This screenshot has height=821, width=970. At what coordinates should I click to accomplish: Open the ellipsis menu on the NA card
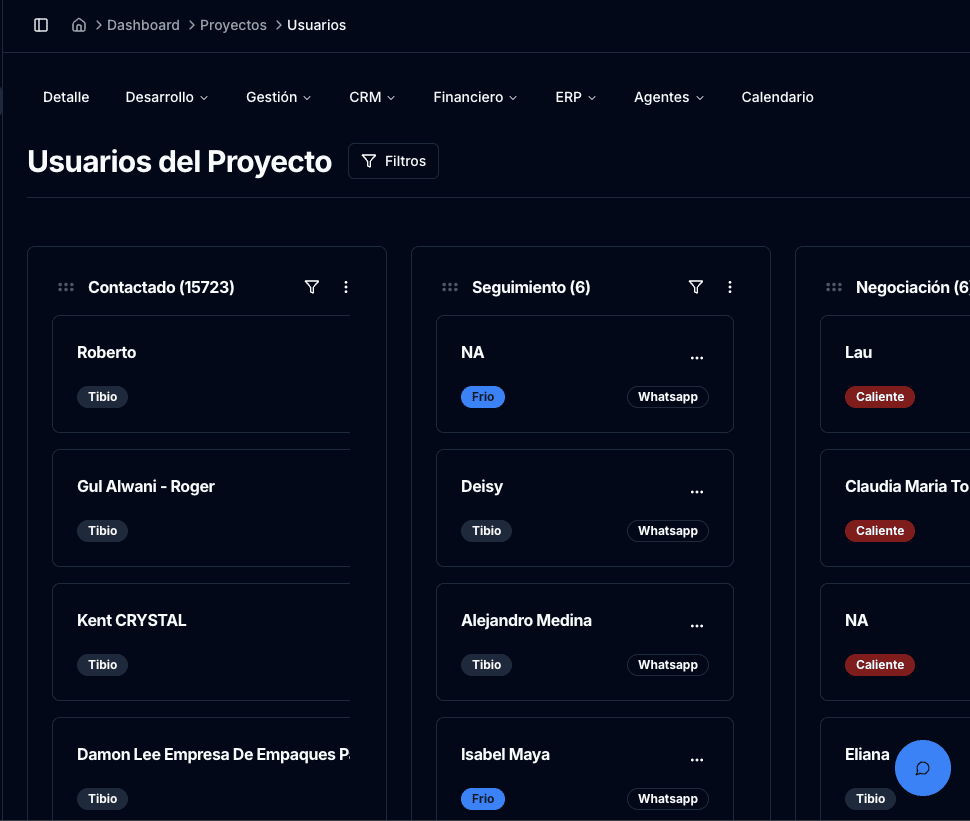697,356
